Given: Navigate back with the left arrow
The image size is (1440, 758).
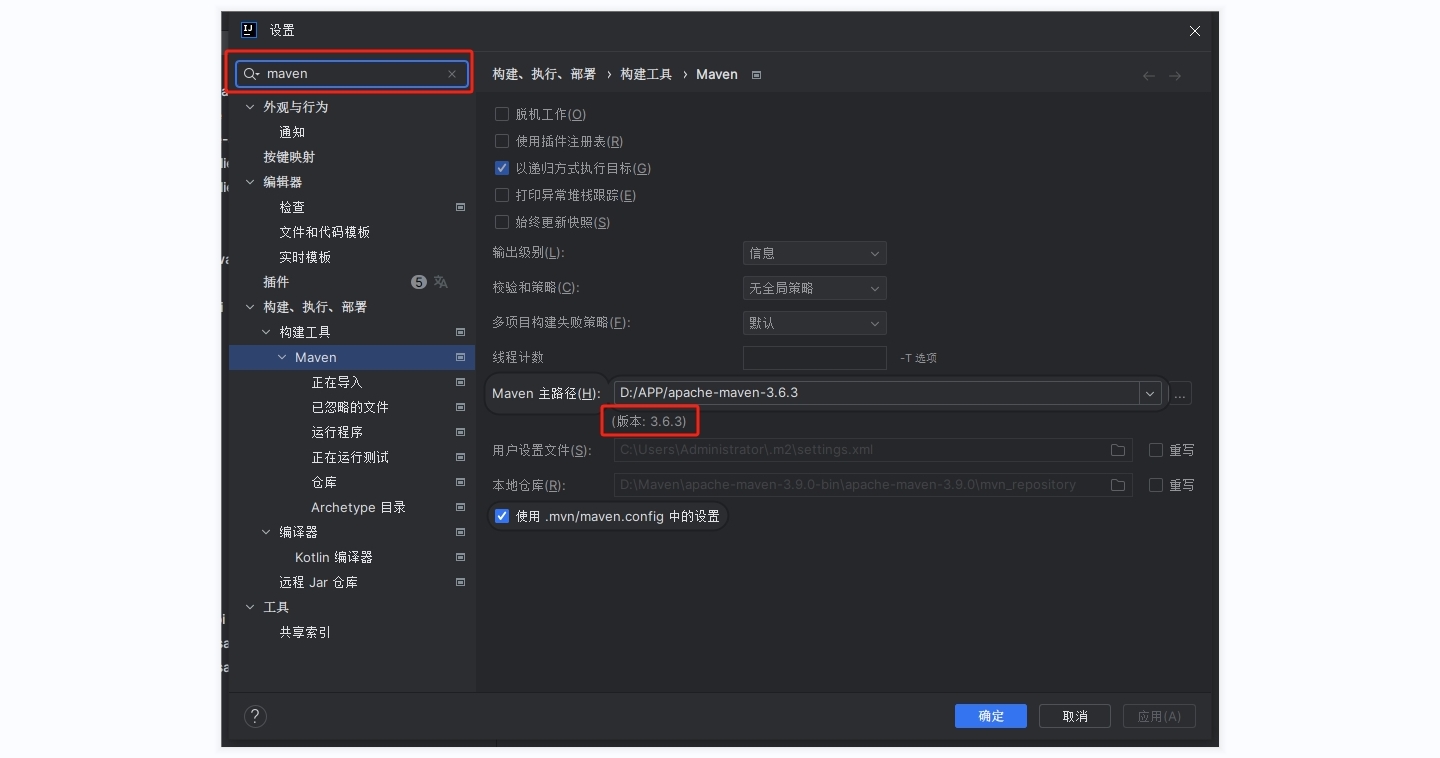Looking at the screenshot, I should (1149, 76).
